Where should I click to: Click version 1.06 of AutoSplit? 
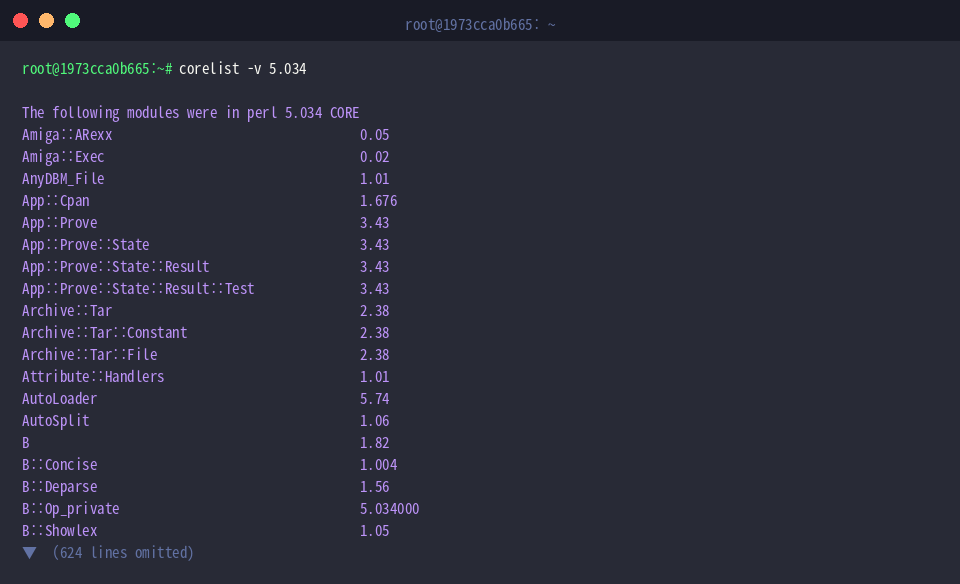click(375, 421)
